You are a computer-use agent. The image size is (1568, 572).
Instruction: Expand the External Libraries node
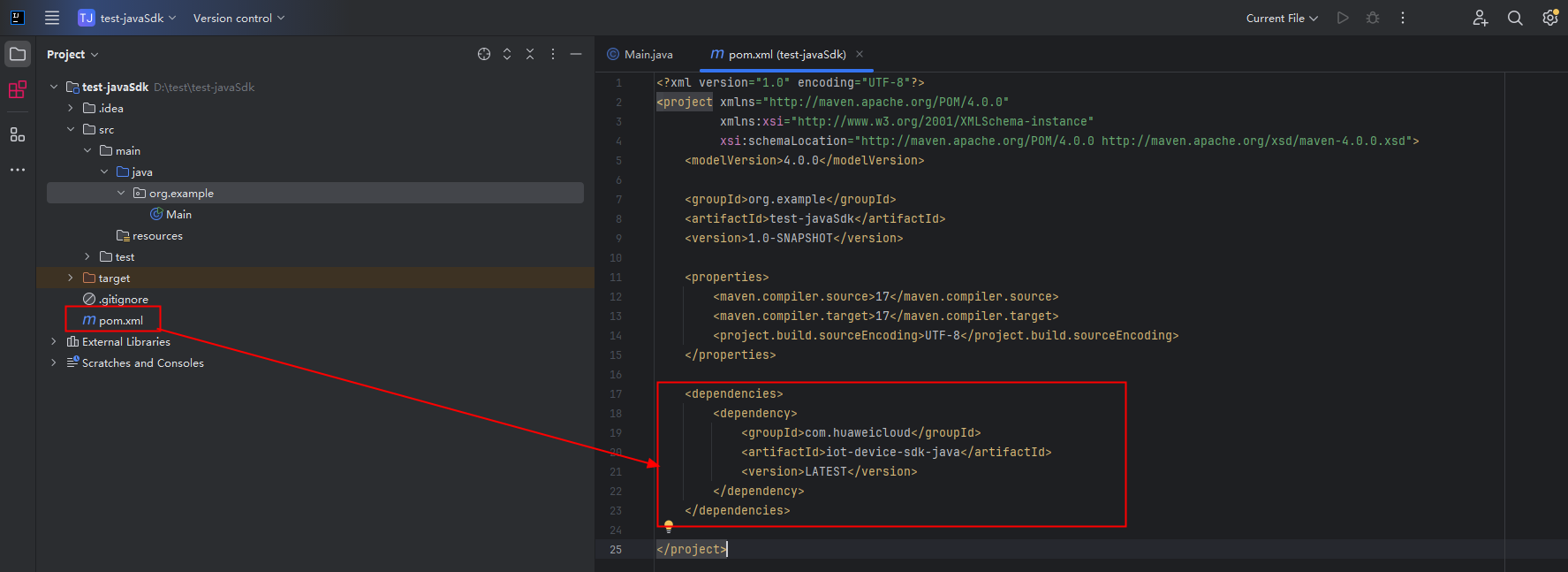point(54,341)
